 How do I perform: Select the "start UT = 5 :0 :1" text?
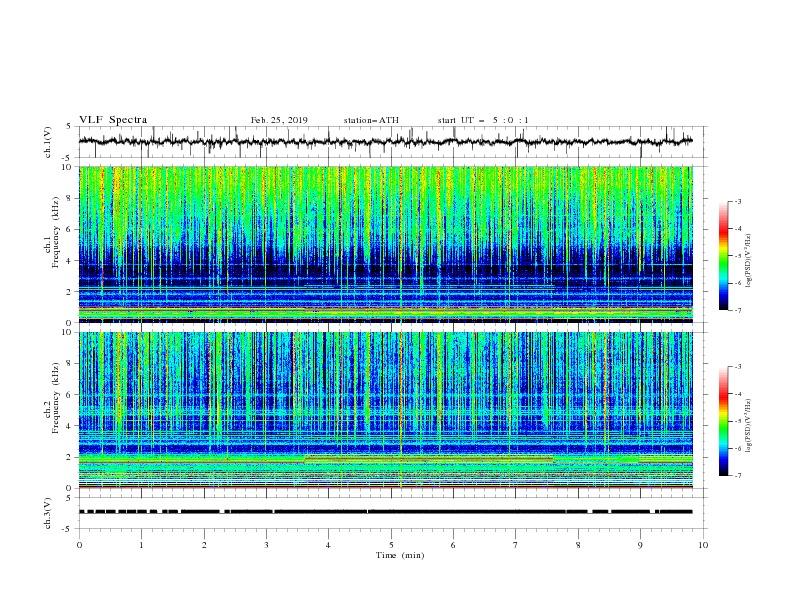coord(483,120)
